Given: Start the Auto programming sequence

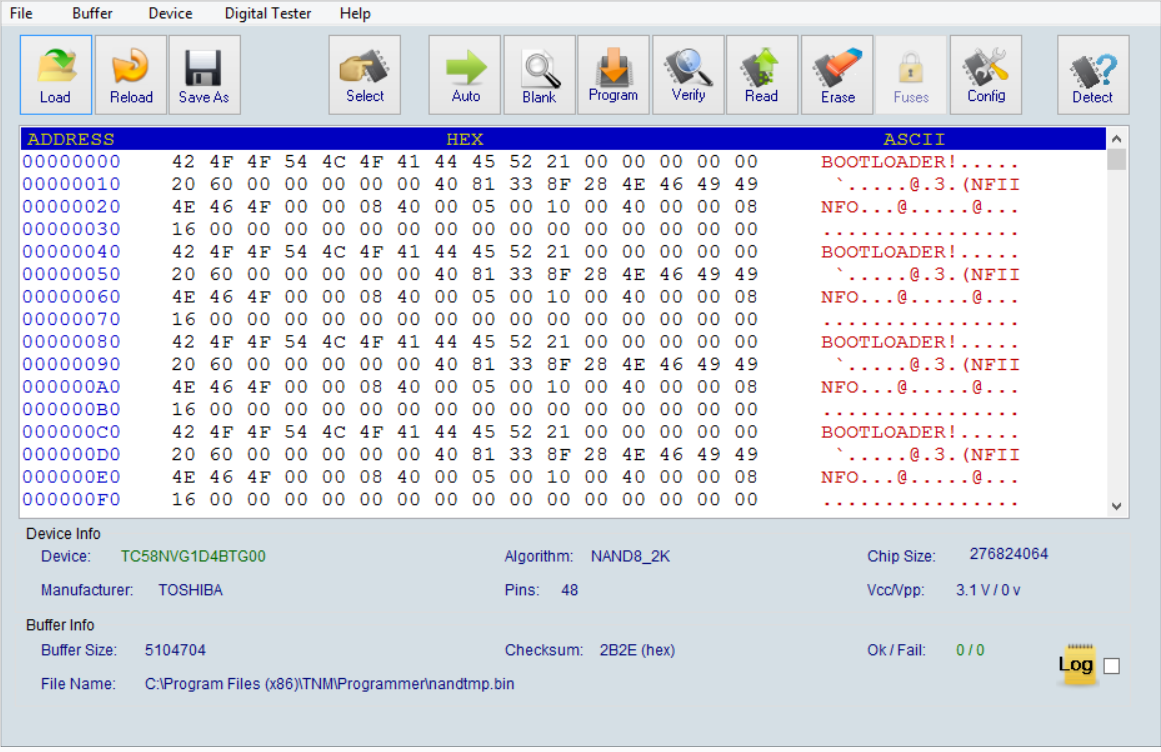Looking at the screenshot, I should coord(464,74).
